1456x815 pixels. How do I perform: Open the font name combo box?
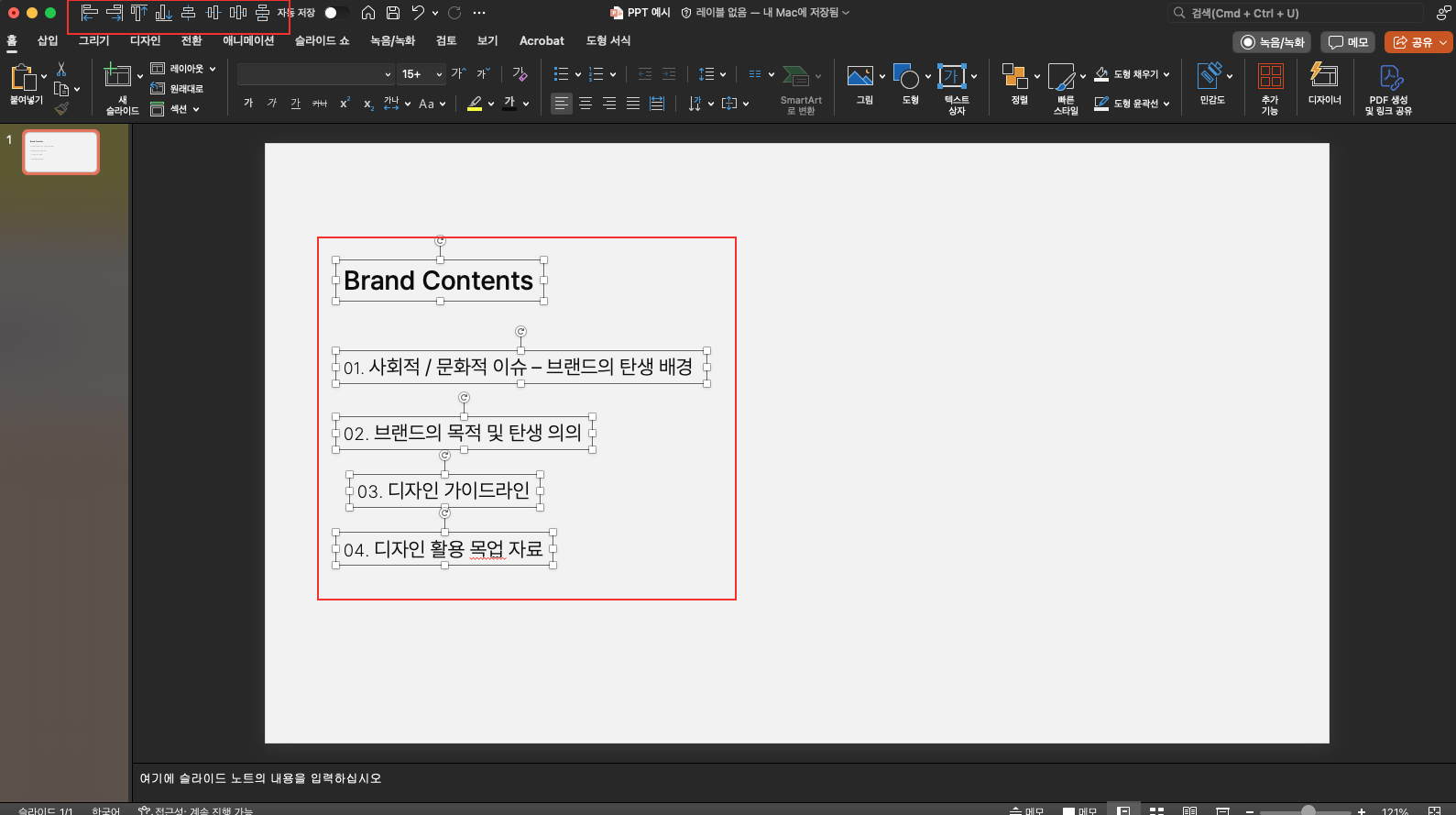pyautogui.click(x=315, y=74)
